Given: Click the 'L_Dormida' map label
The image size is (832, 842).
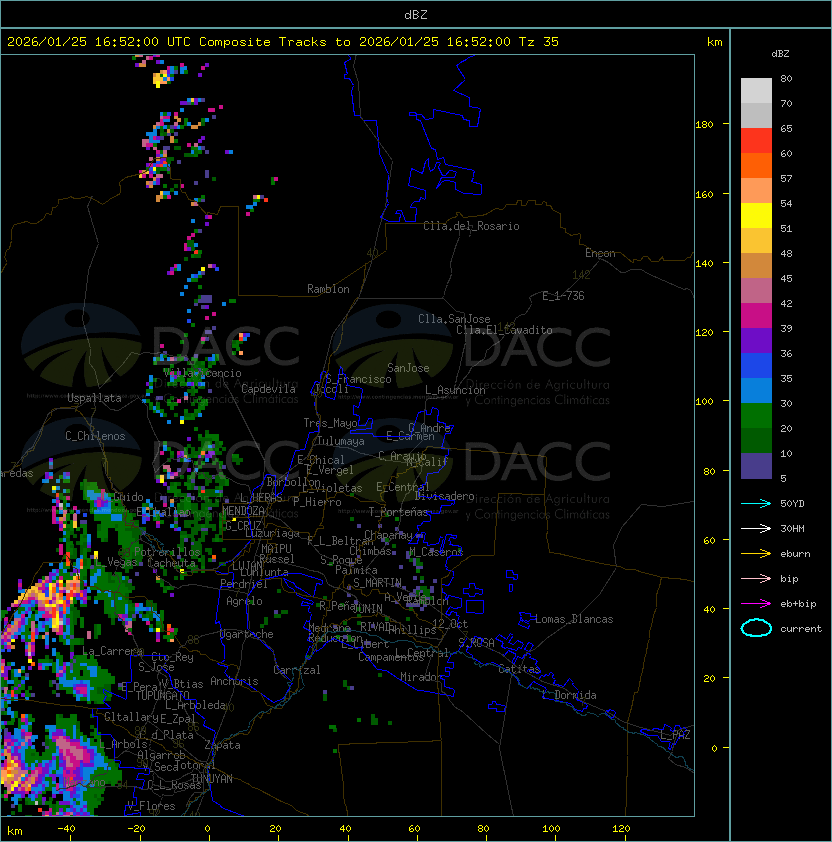Looking at the screenshot, I should 569,695.
